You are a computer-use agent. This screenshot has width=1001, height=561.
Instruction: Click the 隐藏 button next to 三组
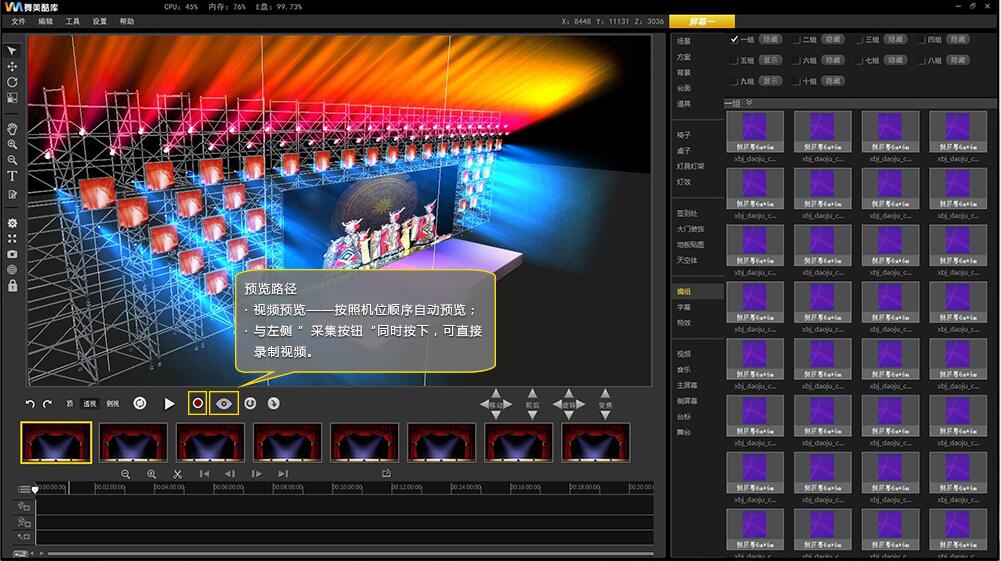coord(895,39)
